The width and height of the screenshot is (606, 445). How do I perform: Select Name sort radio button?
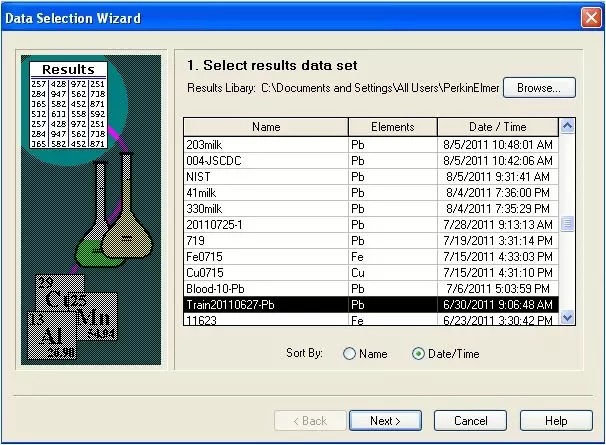point(350,353)
